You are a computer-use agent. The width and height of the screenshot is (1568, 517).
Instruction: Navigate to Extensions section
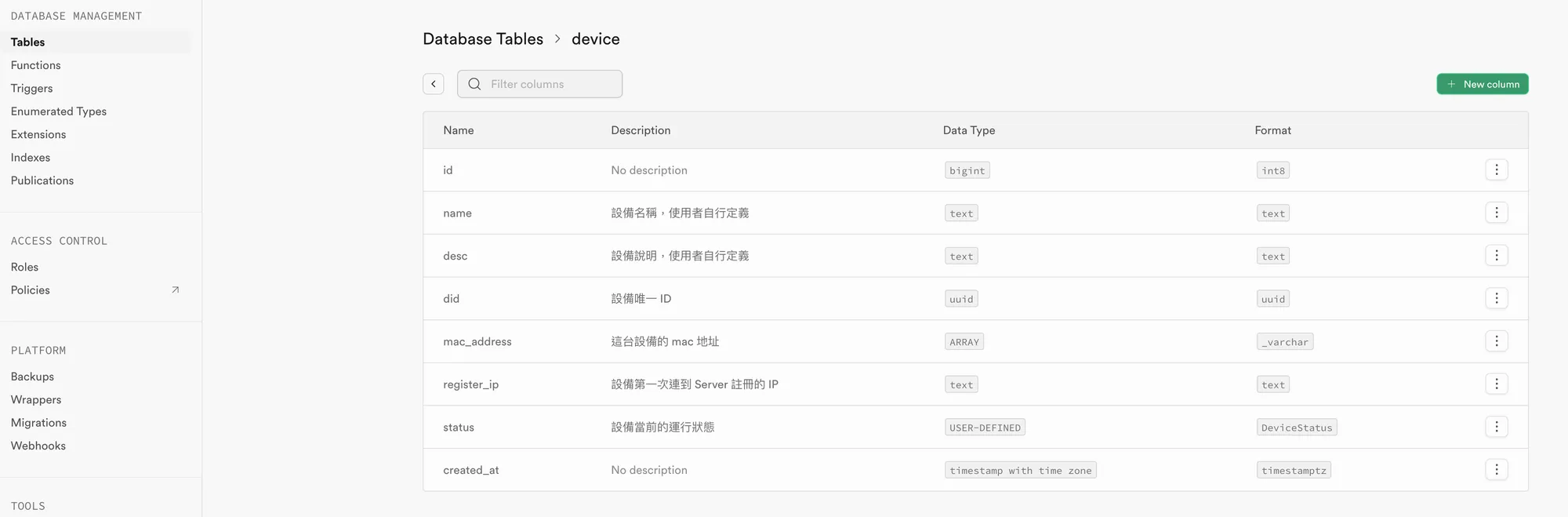[38, 135]
